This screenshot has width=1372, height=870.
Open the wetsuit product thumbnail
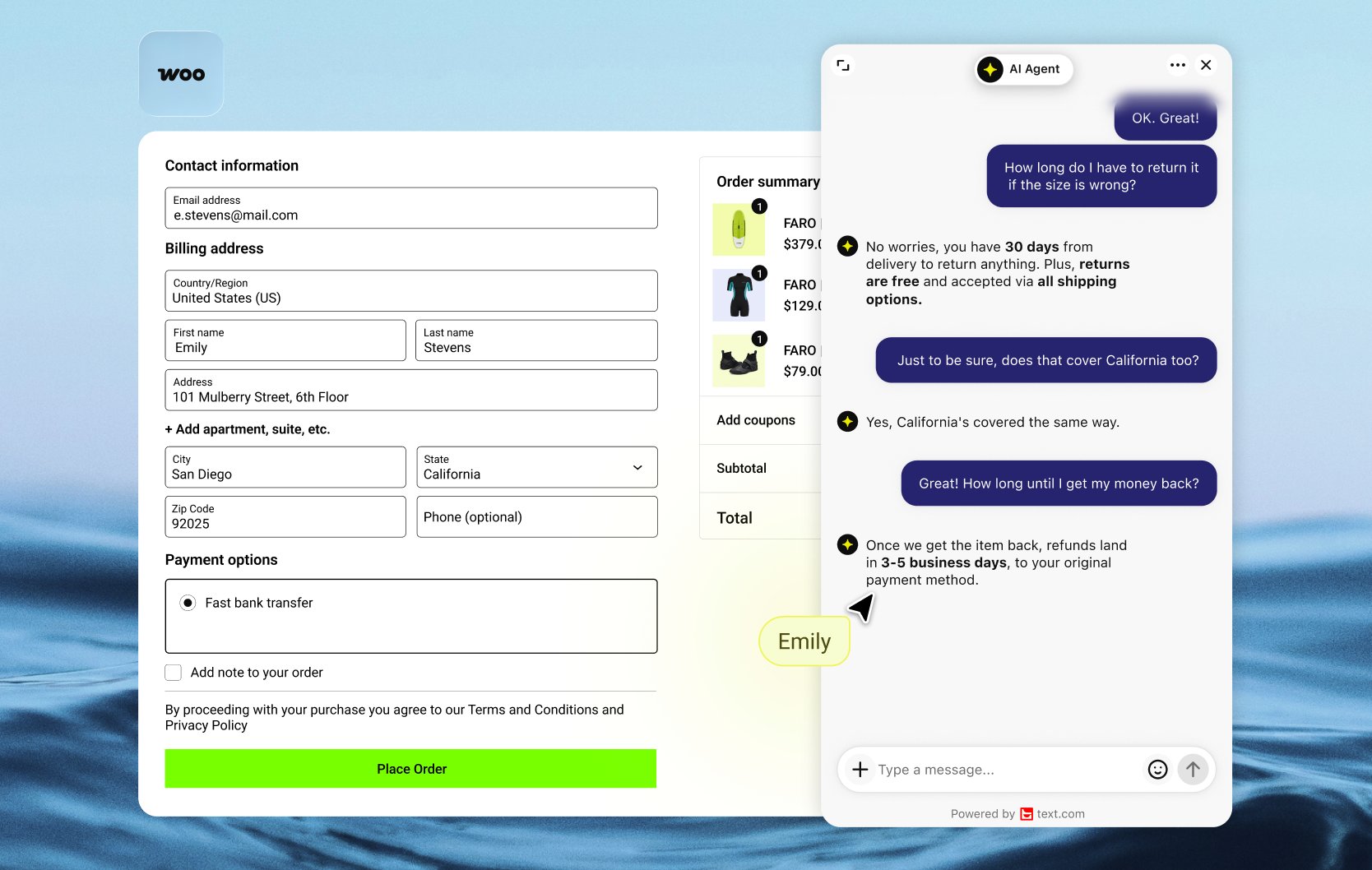tap(739, 295)
